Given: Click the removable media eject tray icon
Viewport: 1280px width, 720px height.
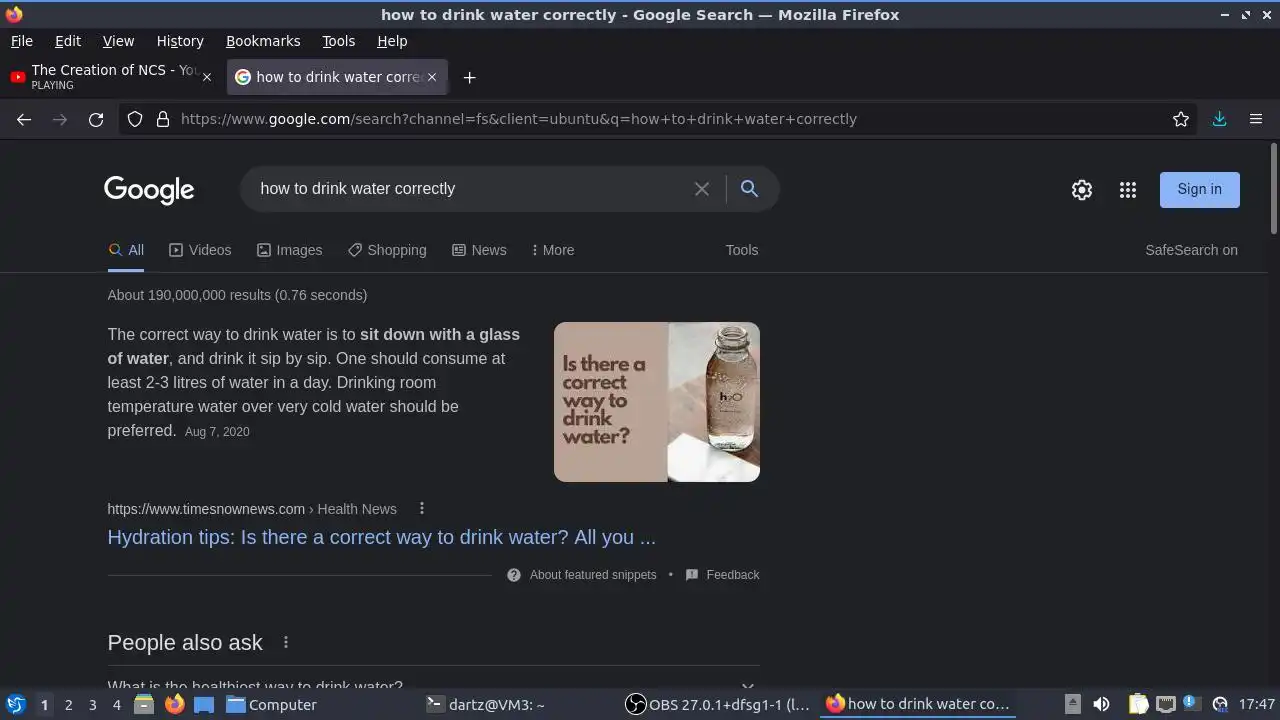Looking at the screenshot, I should pos(1072,704).
